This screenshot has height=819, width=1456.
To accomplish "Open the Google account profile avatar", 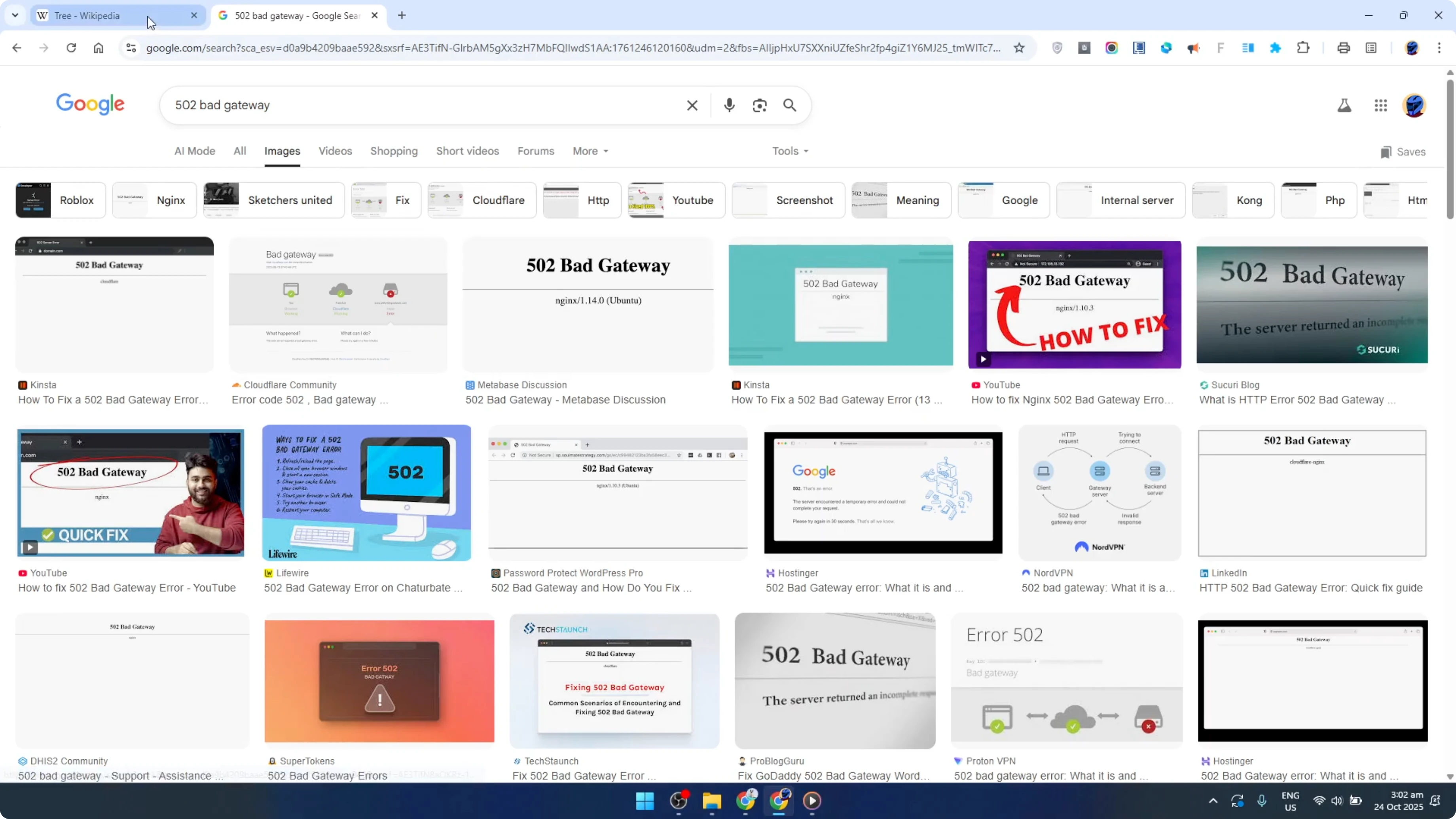I will pos(1414,105).
